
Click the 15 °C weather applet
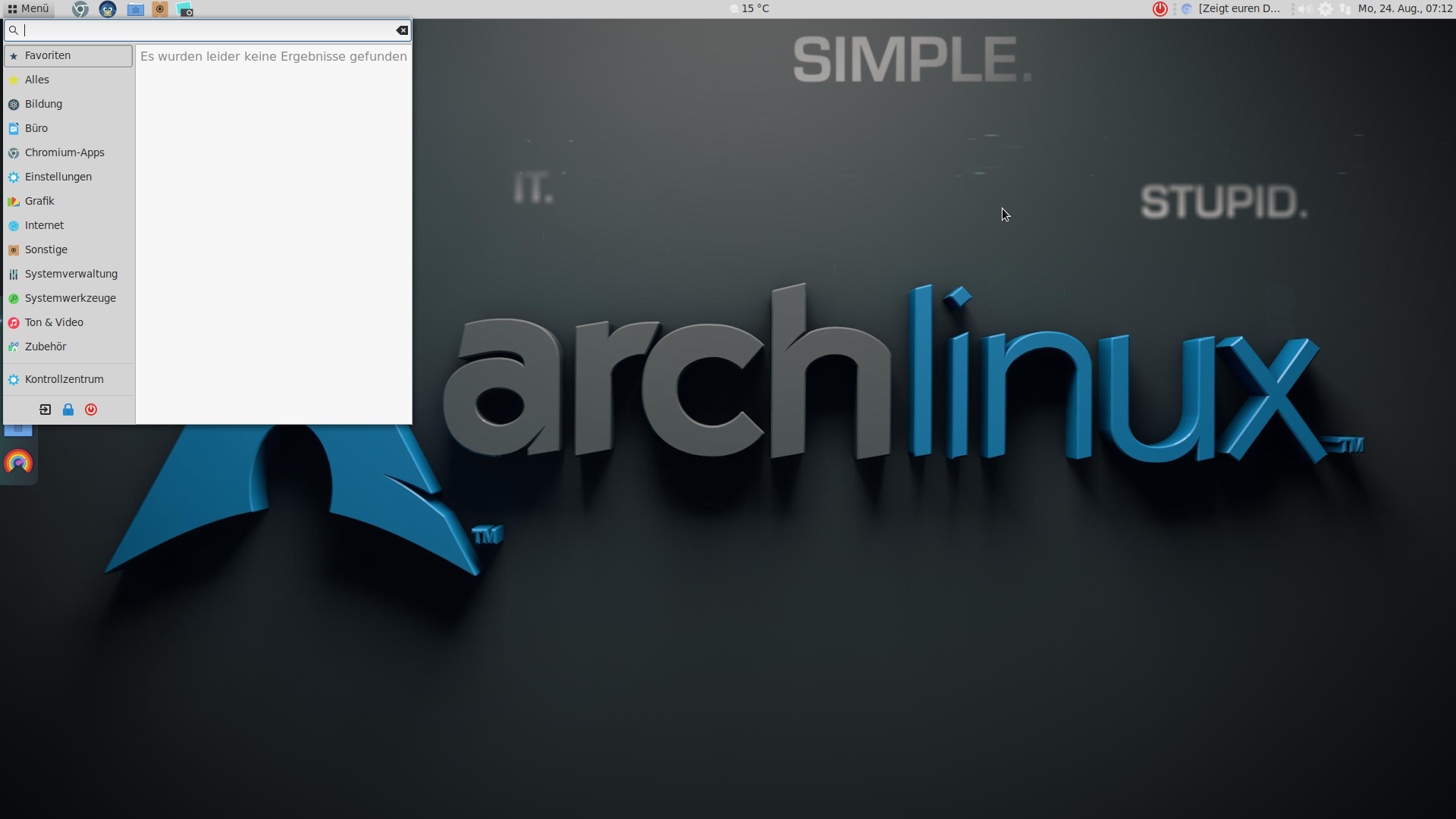tap(750, 9)
